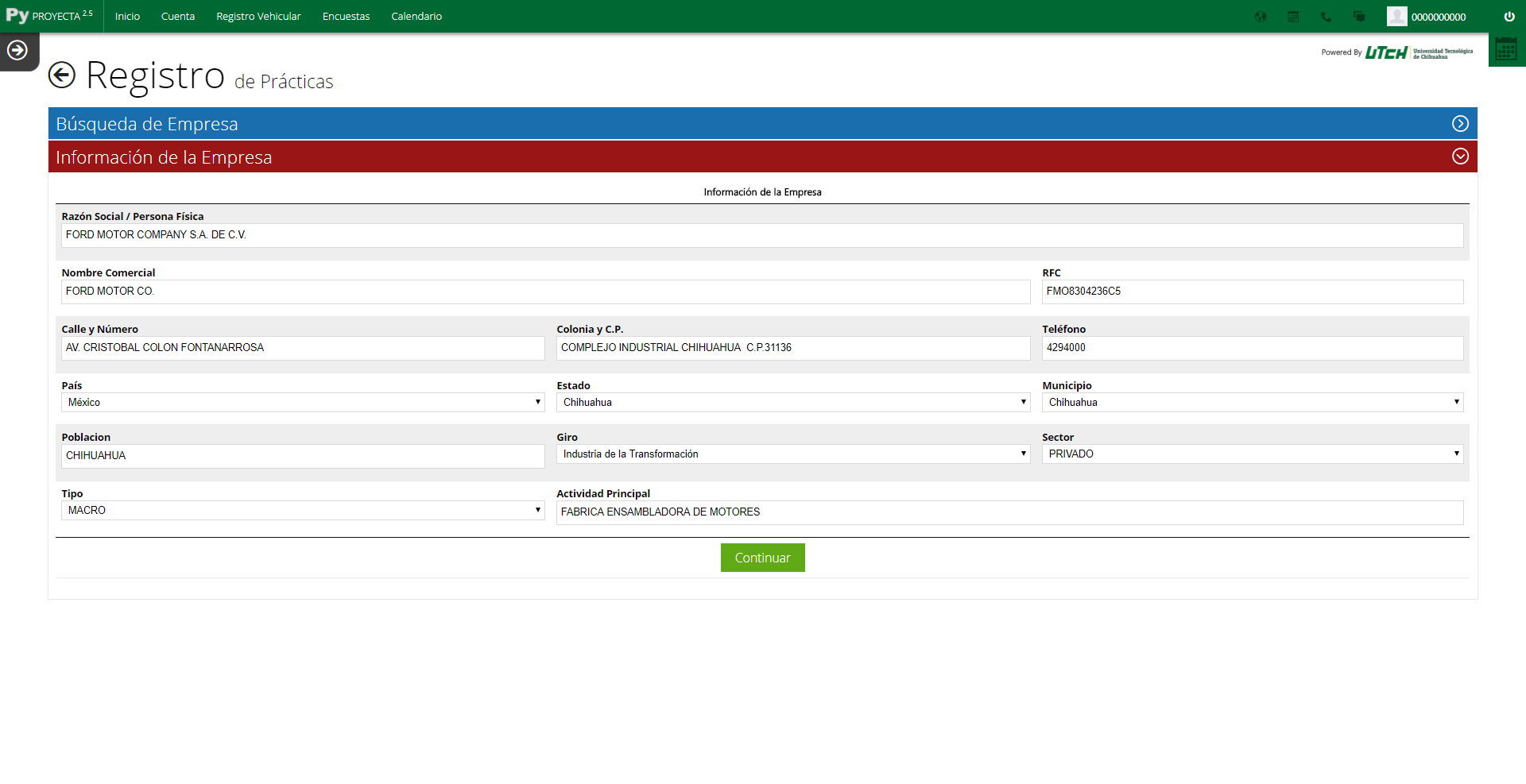
Task: Open the calendar icon in the top navigation bar
Action: point(1293,17)
